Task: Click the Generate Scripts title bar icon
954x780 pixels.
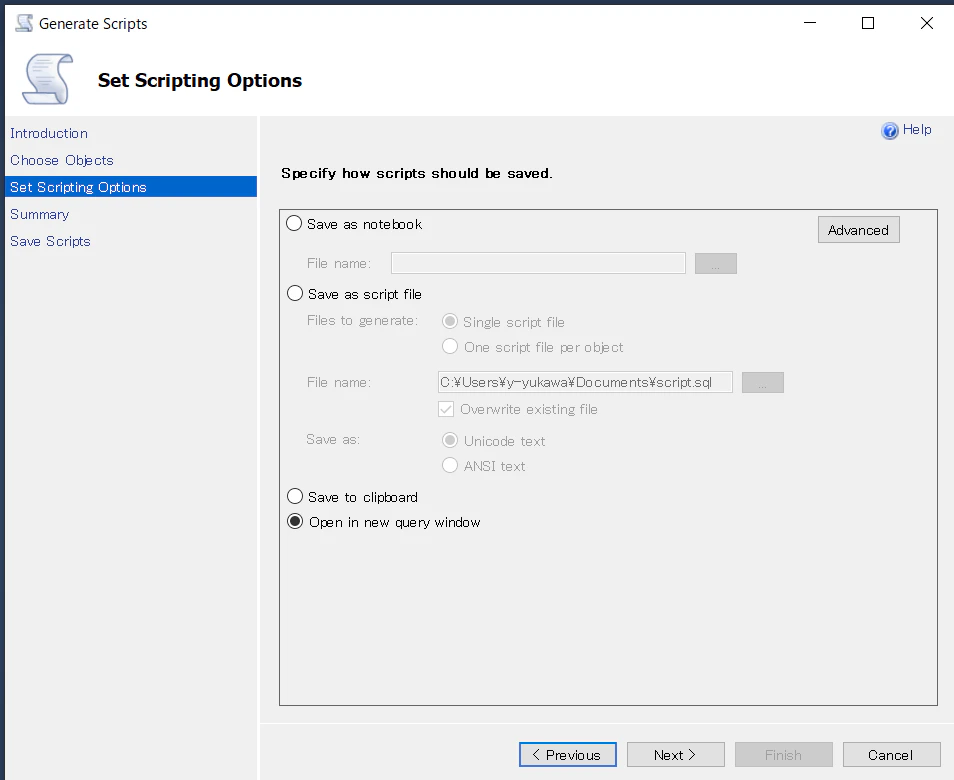Action: click(24, 23)
